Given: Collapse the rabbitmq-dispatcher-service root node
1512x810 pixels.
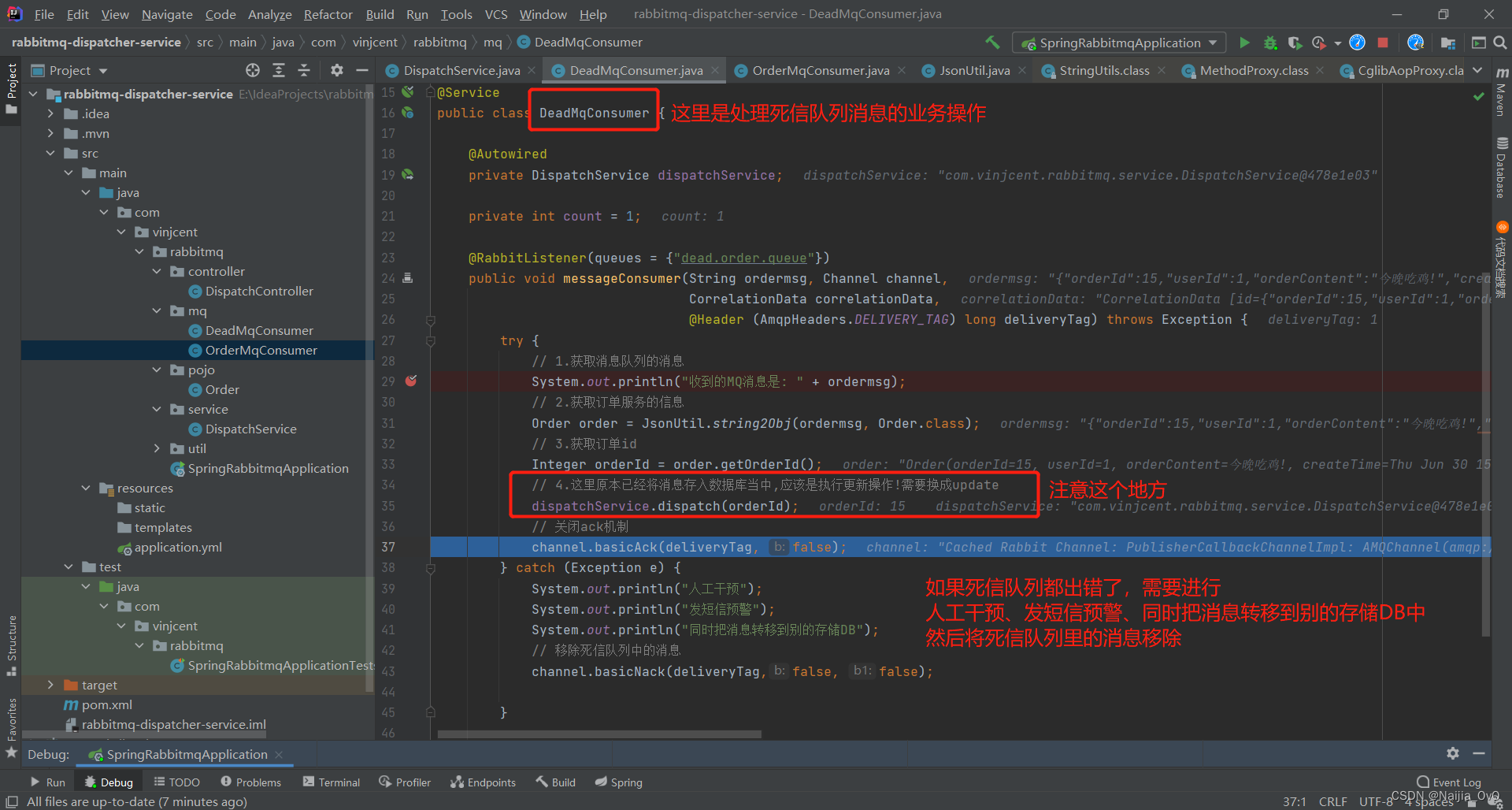Looking at the screenshot, I should [x=33, y=94].
